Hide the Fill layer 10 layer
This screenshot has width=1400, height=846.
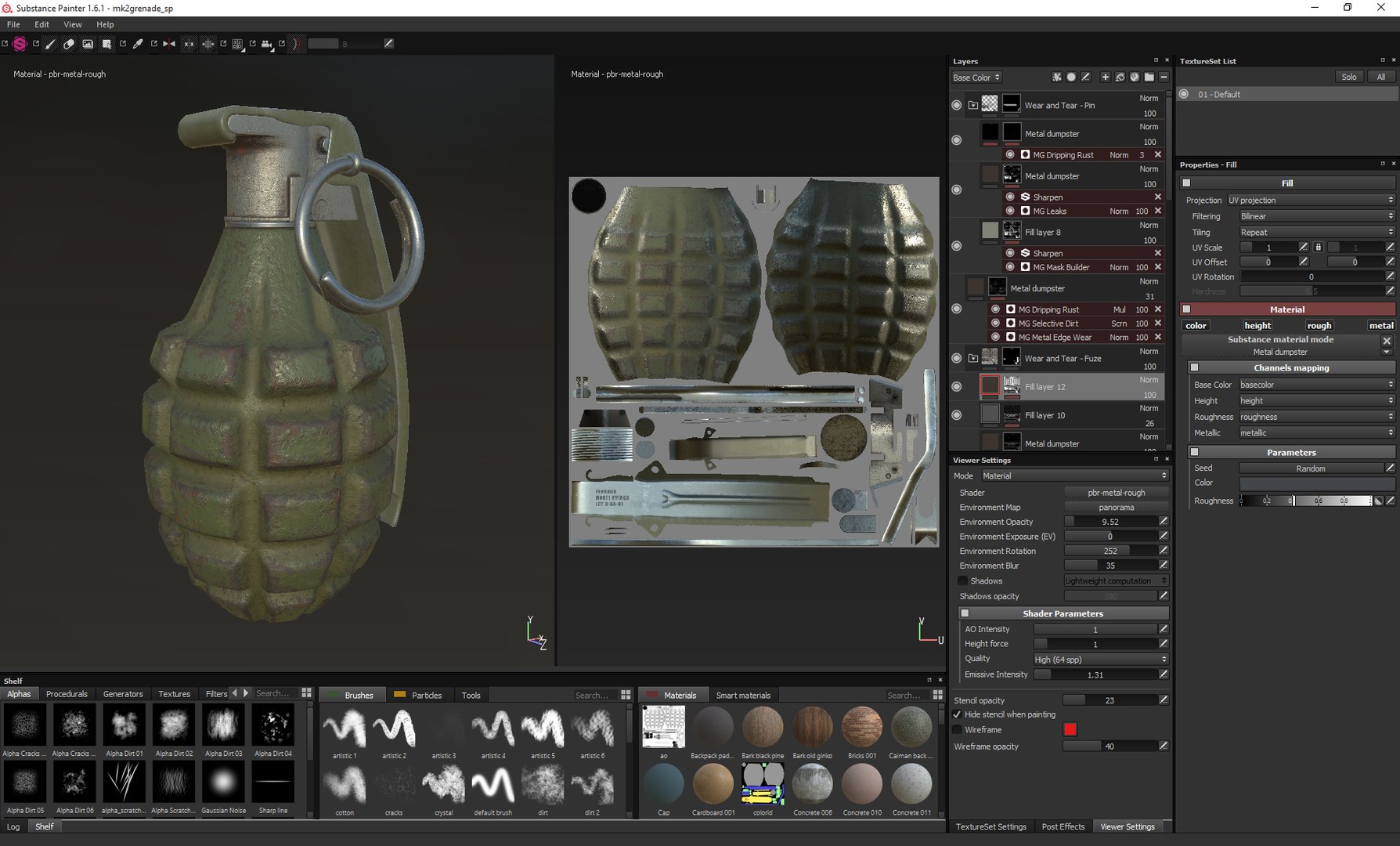point(957,415)
